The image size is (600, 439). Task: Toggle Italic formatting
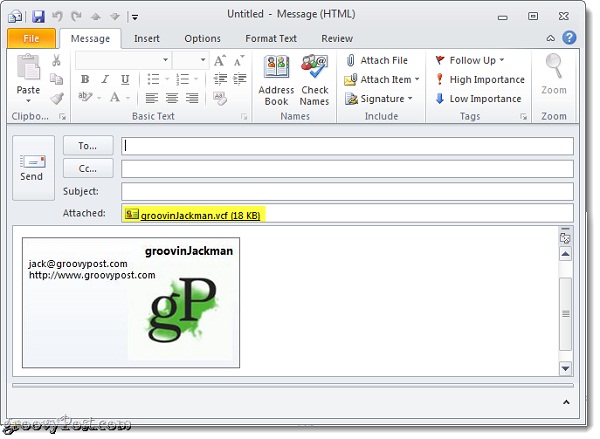coord(105,79)
